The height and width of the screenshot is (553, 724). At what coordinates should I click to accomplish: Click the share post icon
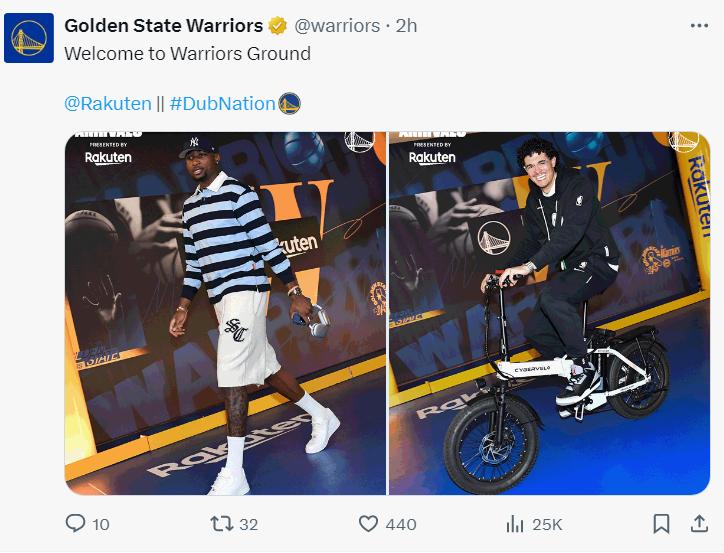click(699, 523)
